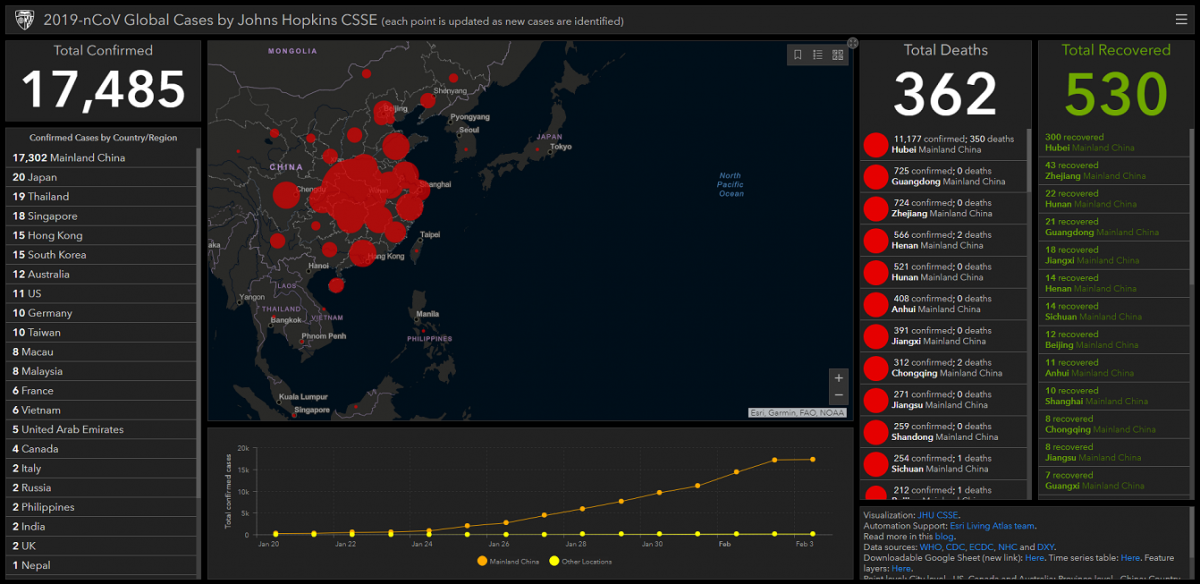The image size is (1200, 584).
Task: Zoom in on the map with the plus button
Action: 839,378
